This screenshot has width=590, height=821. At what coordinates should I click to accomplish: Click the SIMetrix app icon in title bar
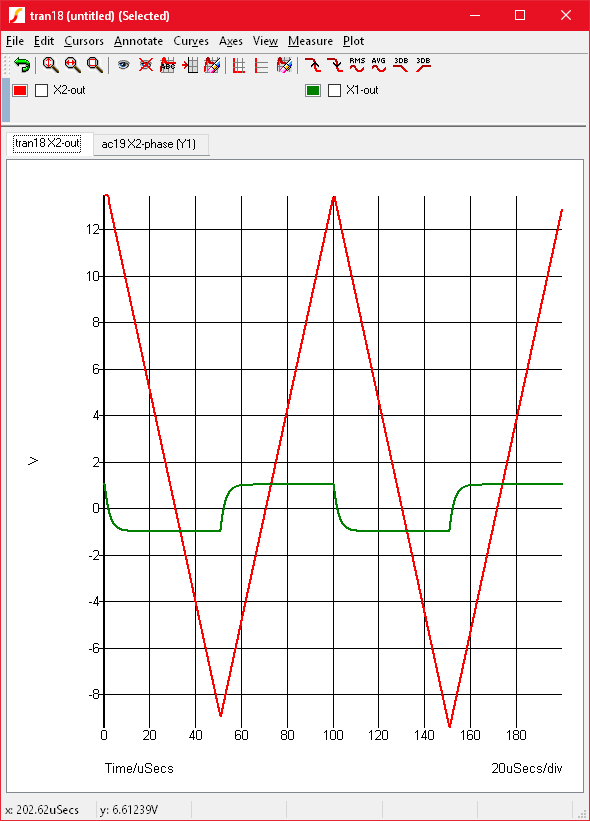(x=17, y=15)
